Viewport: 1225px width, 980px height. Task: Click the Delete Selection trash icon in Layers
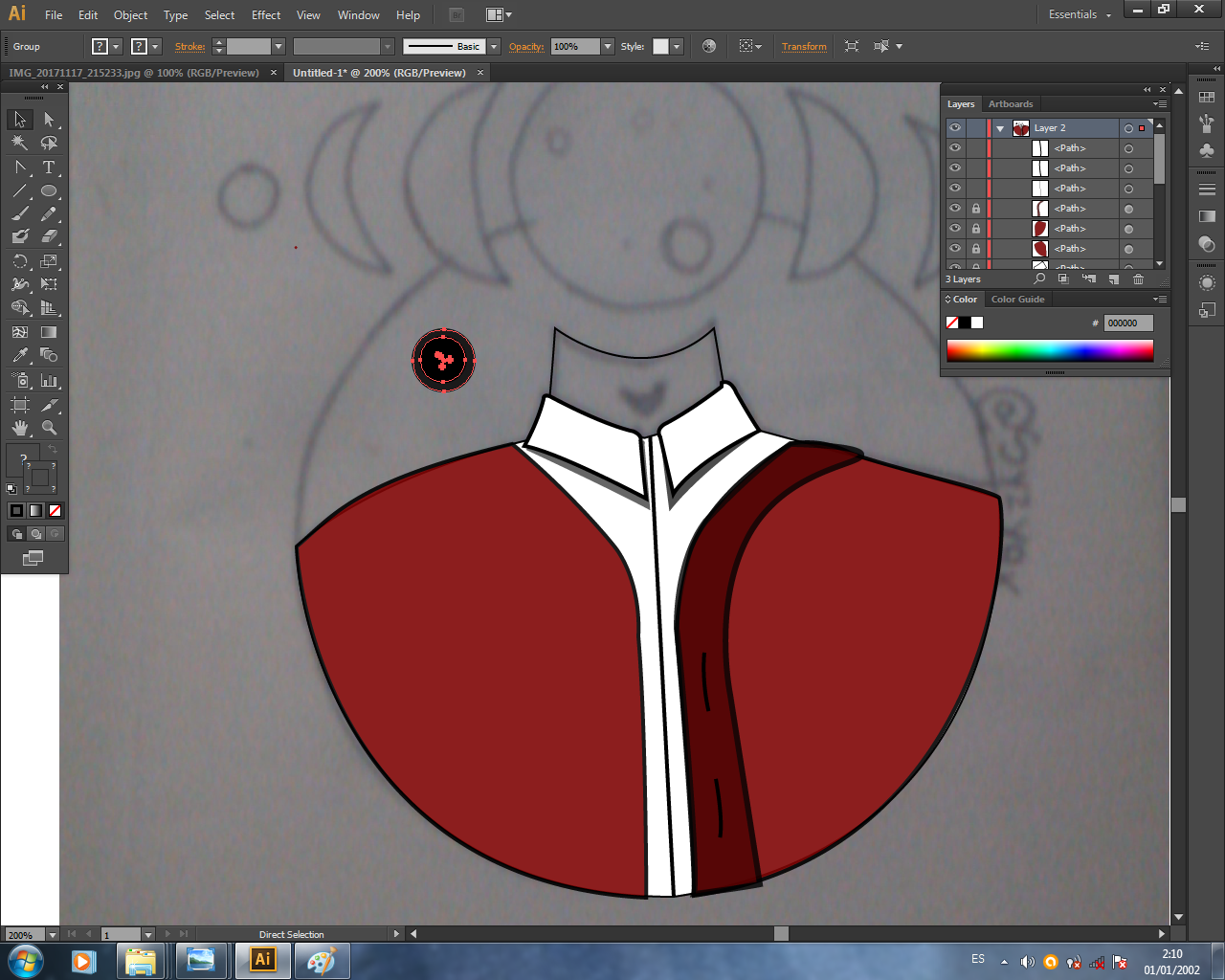[1138, 279]
